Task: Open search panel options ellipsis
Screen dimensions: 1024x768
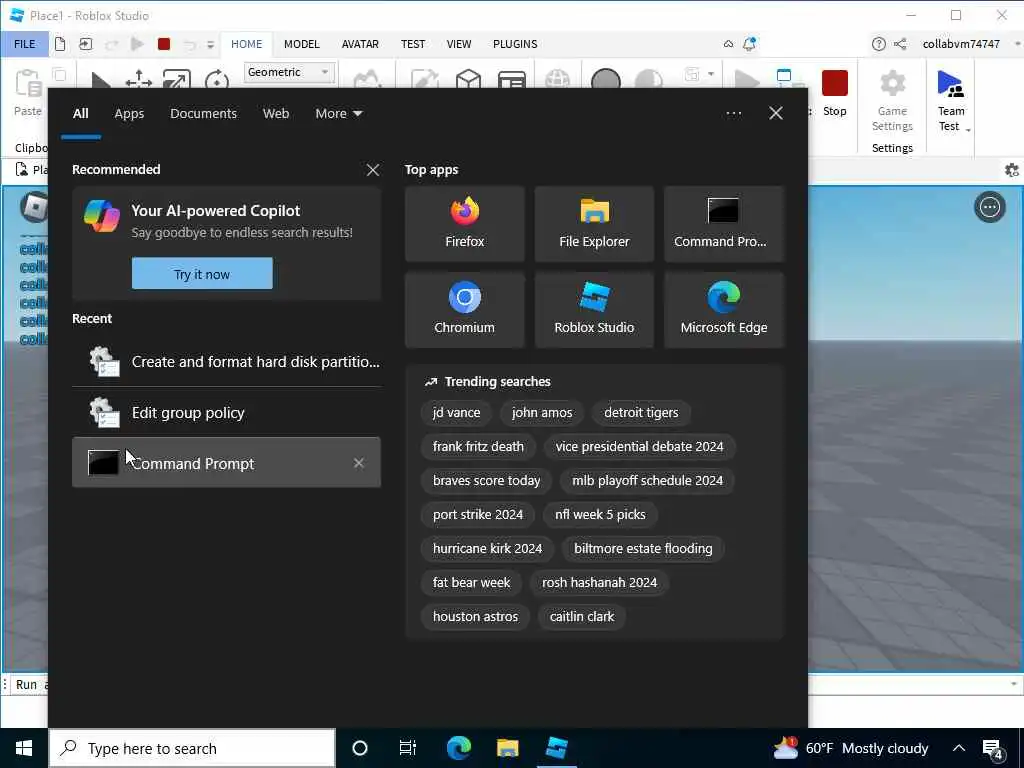Action: (733, 114)
